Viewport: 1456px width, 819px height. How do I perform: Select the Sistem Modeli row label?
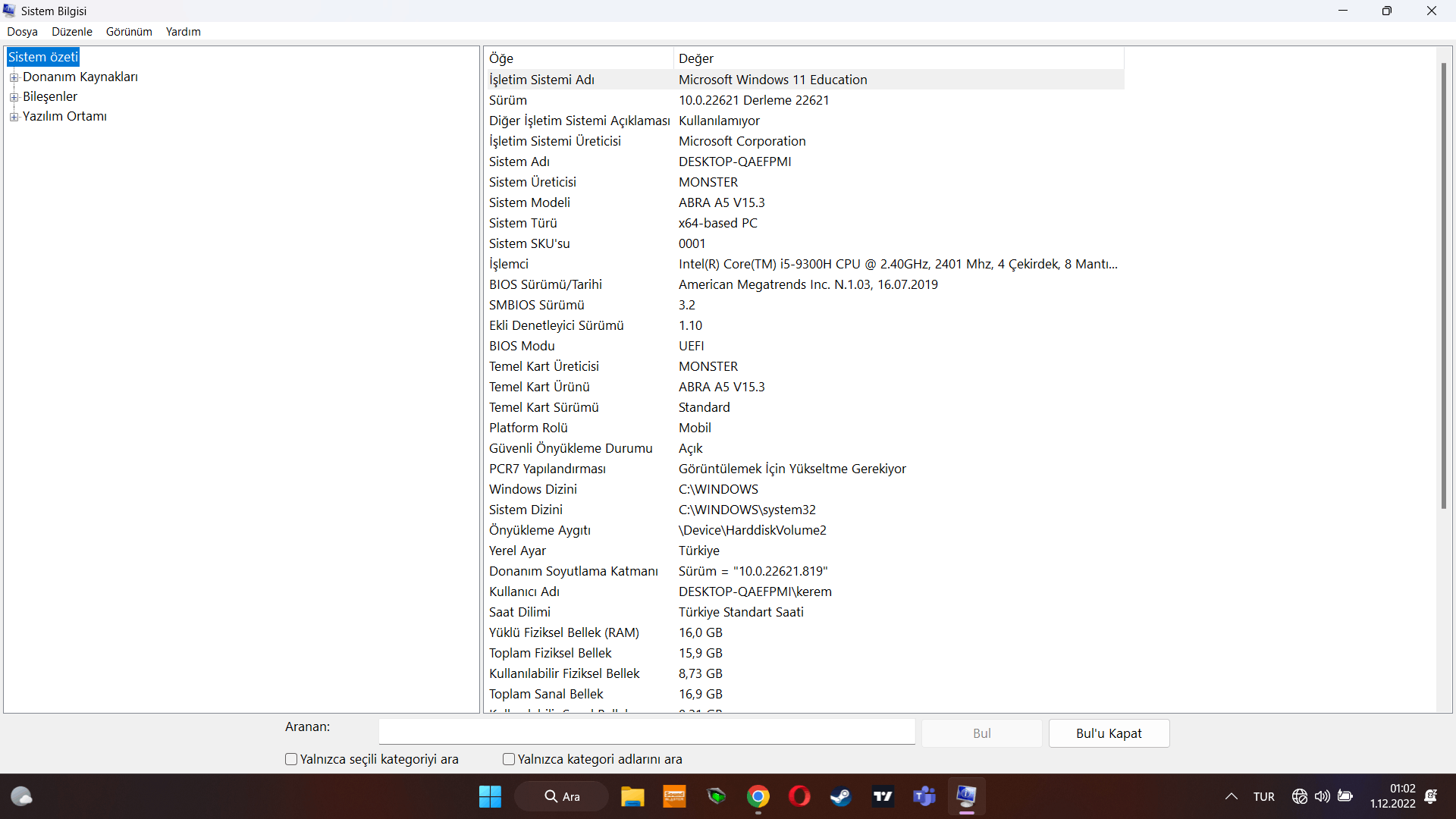(x=529, y=202)
